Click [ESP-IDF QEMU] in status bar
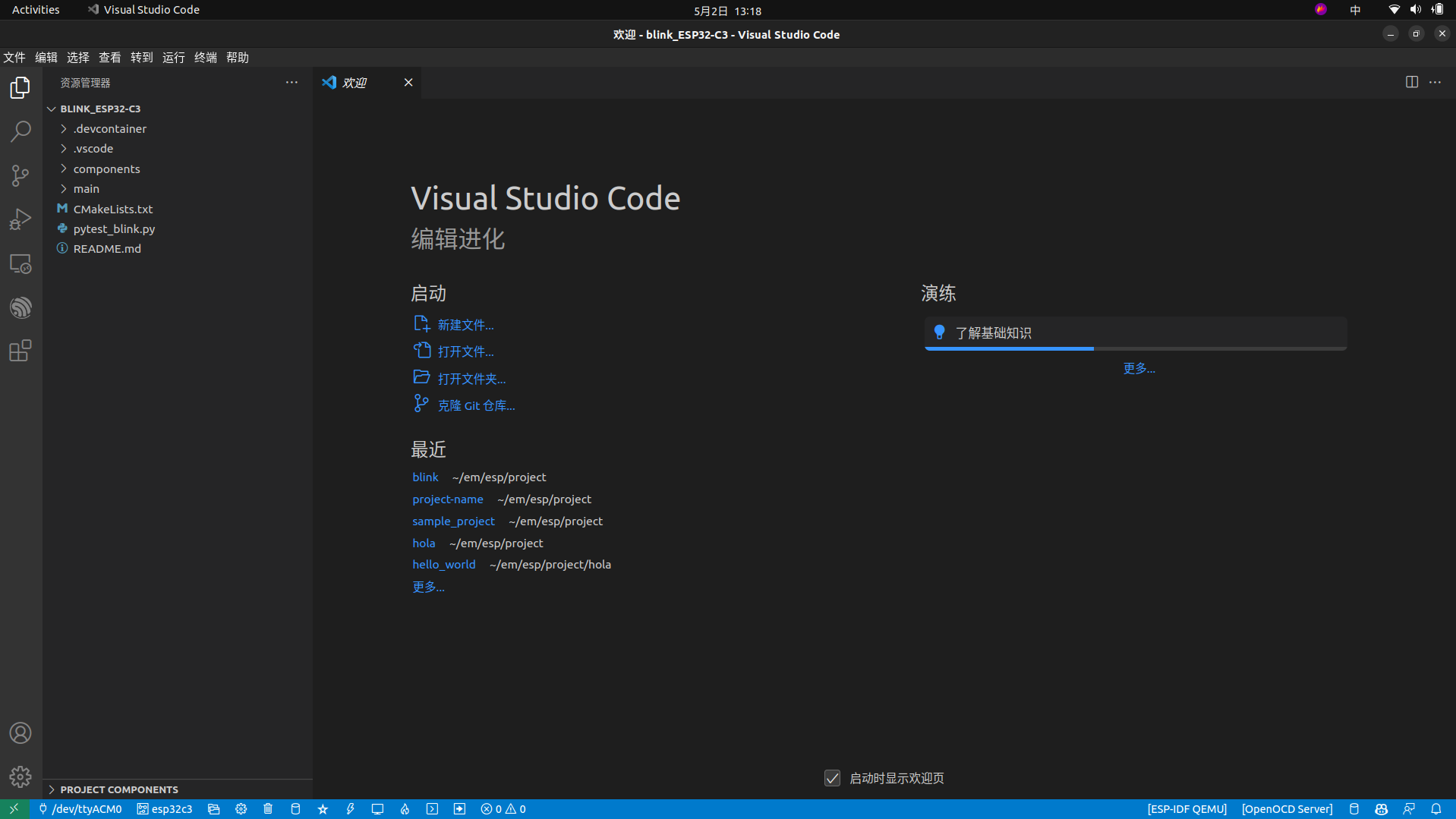The width and height of the screenshot is (1456, 819). point(1187,809)
